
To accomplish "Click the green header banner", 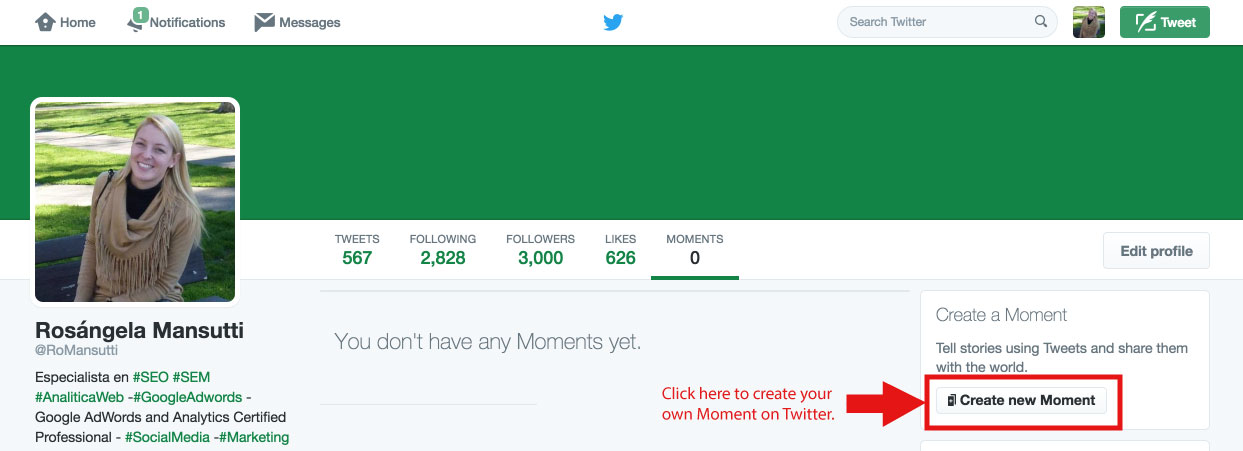I will coord(700,130).
